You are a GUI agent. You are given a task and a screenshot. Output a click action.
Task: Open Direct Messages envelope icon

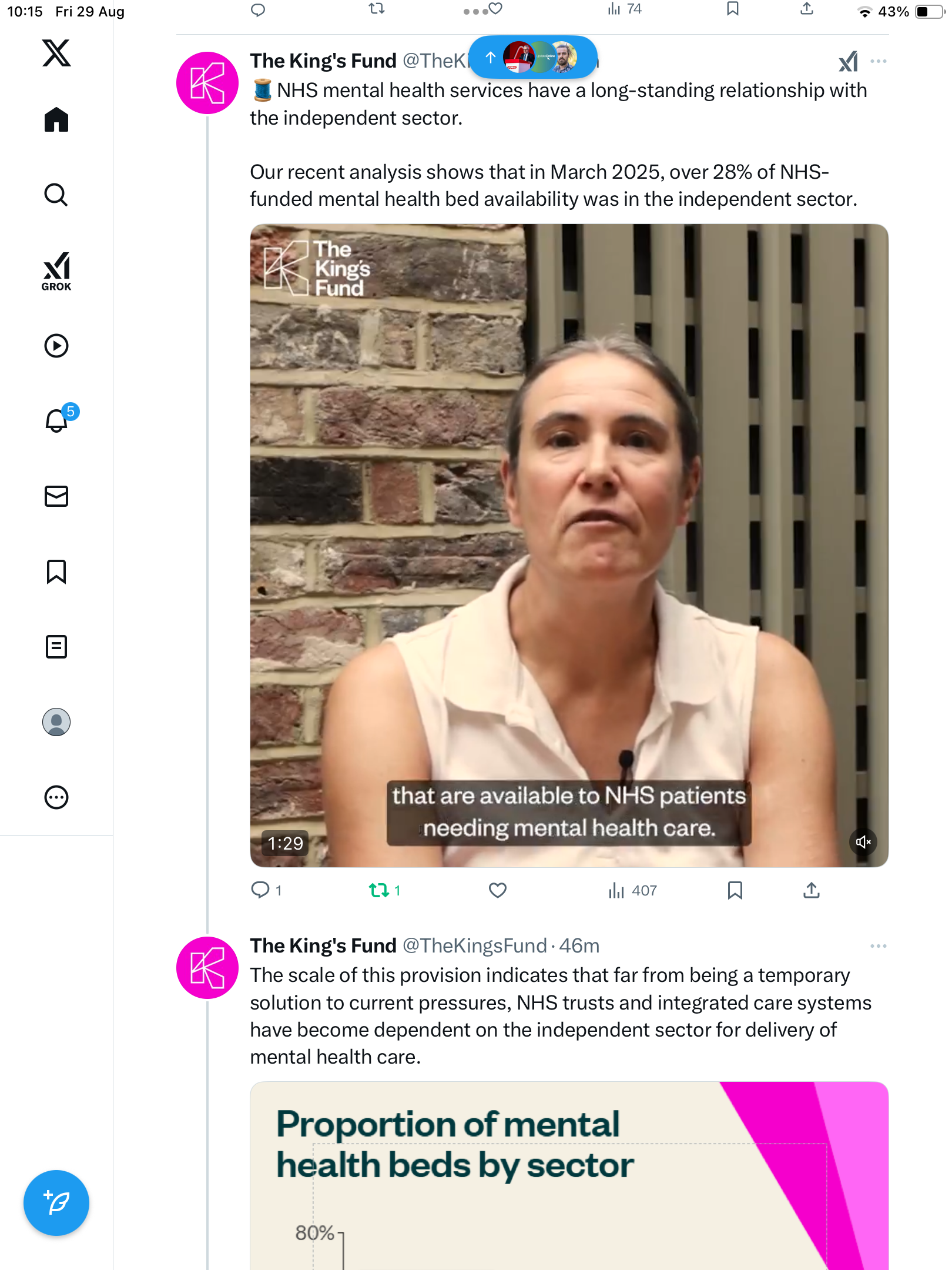coord(56,496)
